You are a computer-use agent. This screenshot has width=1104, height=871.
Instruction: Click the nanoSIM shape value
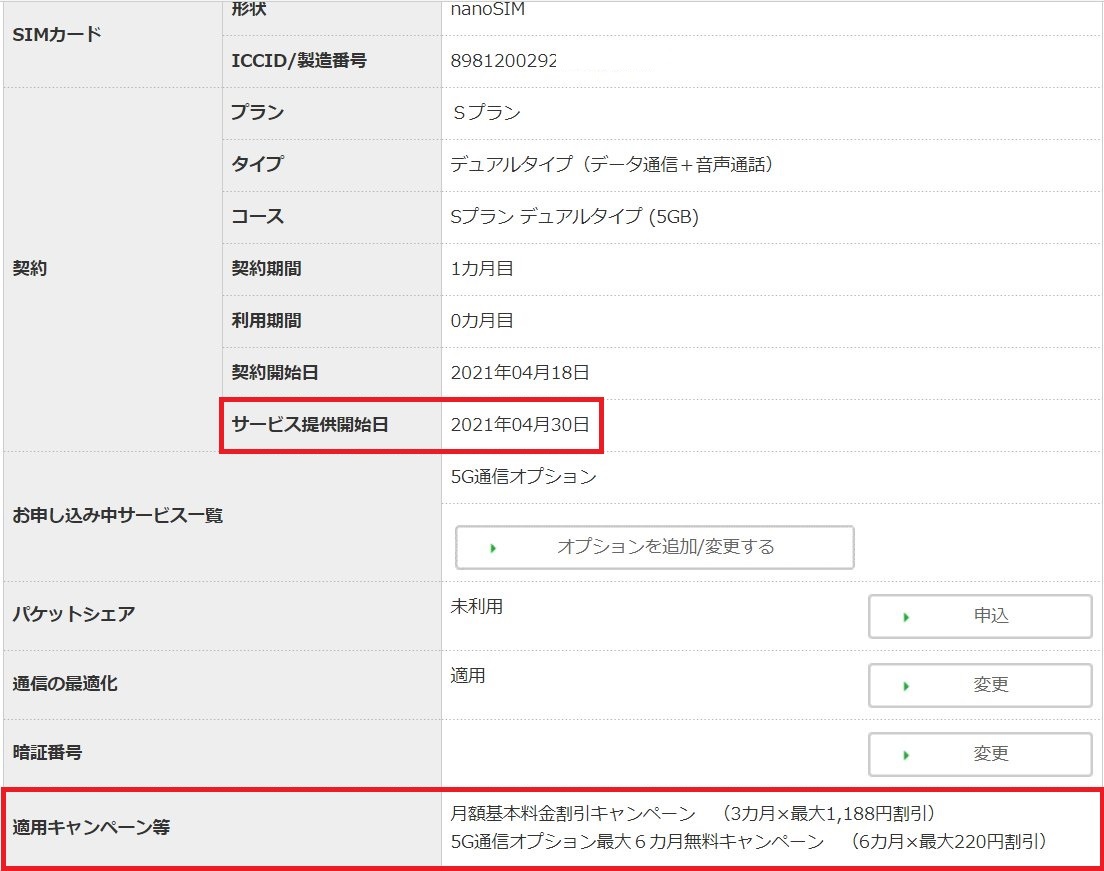(487, 10)
